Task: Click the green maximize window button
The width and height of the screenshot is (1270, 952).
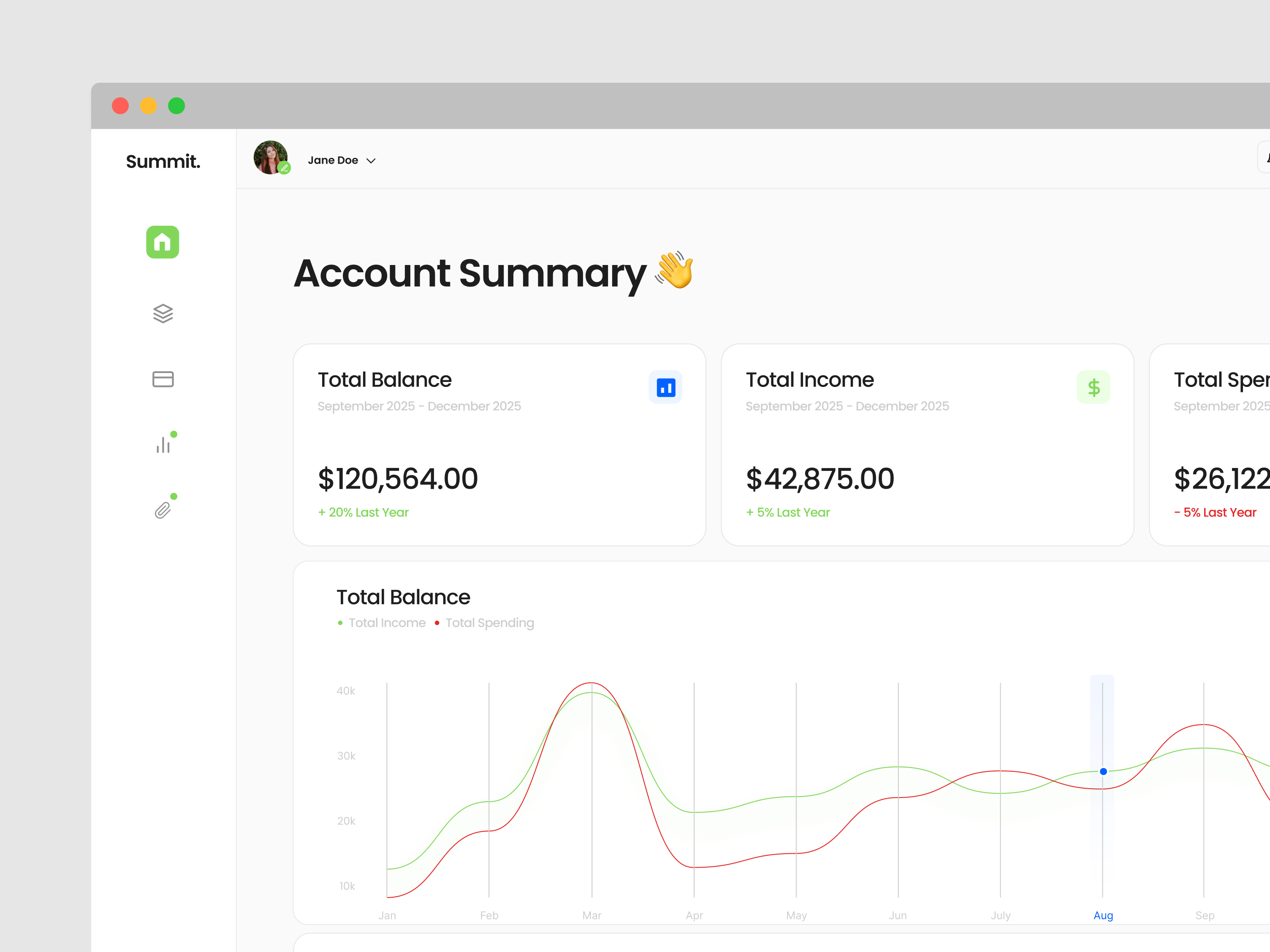Action: [x=176, y=105]
